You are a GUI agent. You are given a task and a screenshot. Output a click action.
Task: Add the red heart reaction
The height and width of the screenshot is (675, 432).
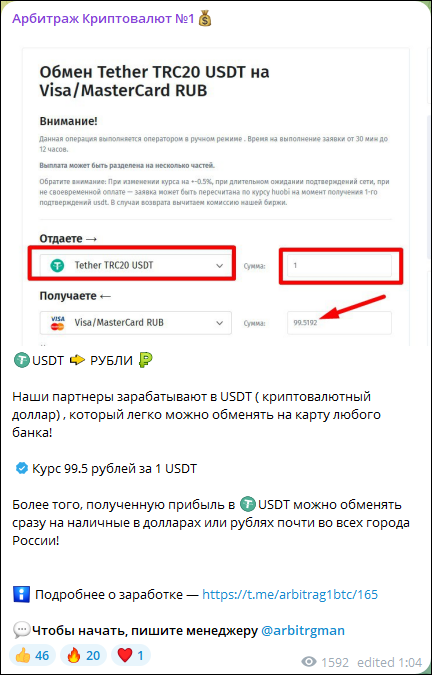(x=131, y=656)
